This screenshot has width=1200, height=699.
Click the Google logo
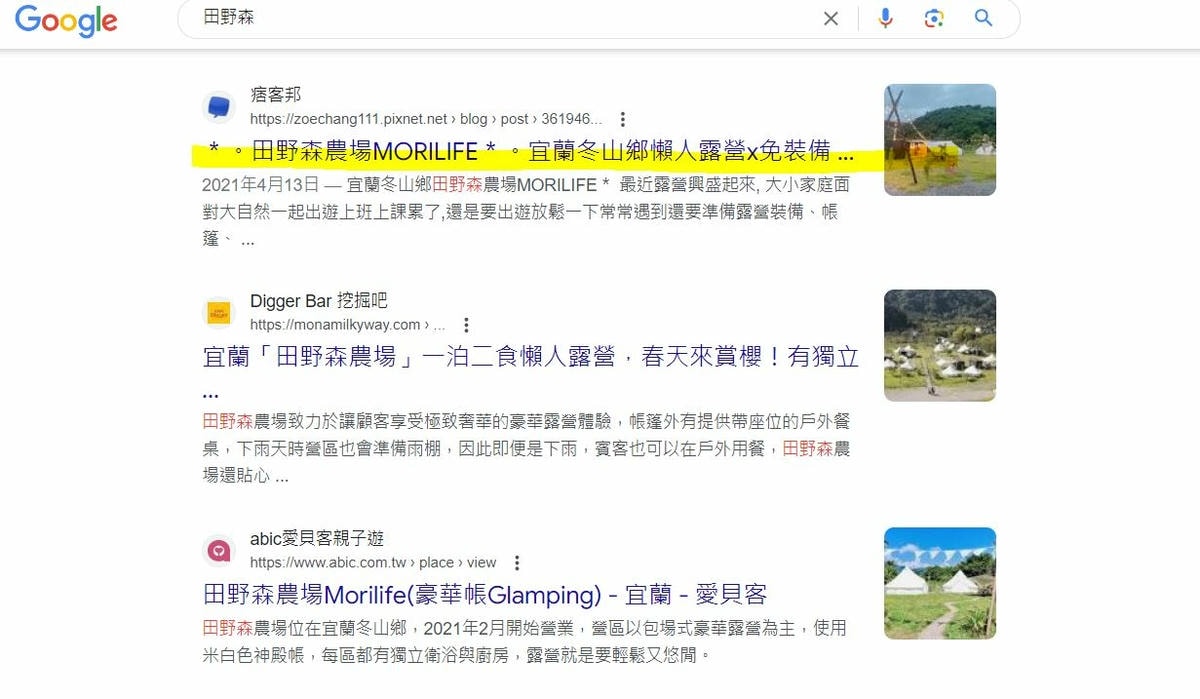[66, 20]
